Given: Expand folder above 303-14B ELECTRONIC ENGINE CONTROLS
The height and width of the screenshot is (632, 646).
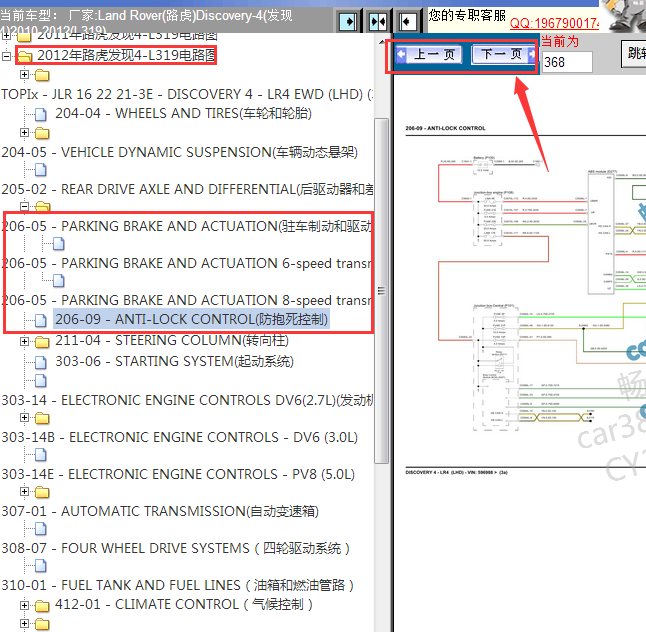Looking at the screenshot, I should click(24, 418).
